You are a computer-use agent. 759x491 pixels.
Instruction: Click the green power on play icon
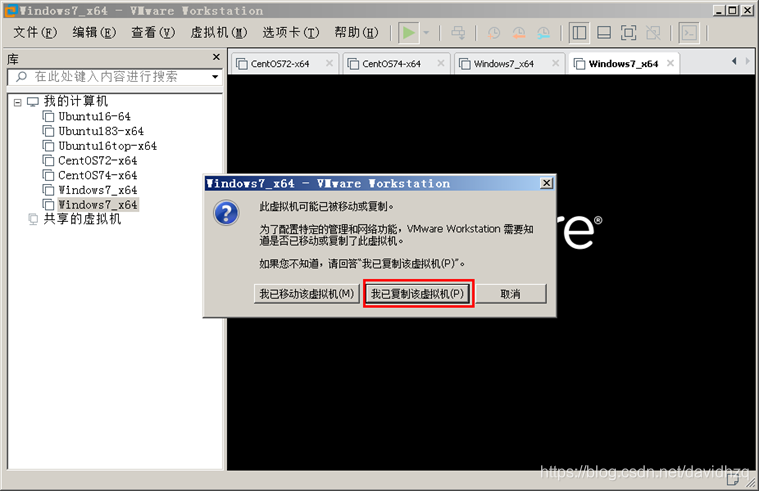(407, 32)
